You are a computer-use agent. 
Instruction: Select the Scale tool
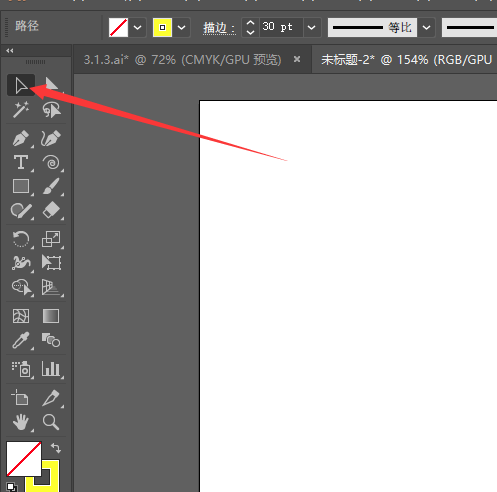pos(51,239)
